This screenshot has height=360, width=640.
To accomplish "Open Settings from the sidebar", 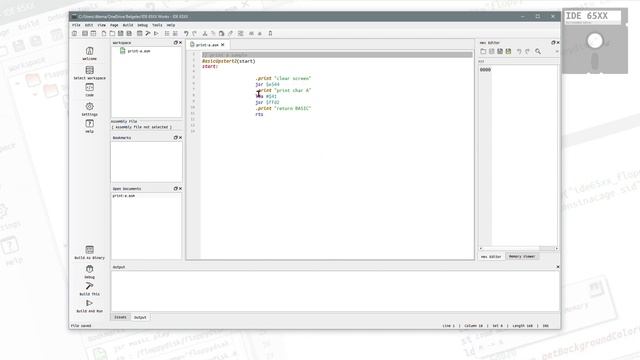I will (89, 109).
